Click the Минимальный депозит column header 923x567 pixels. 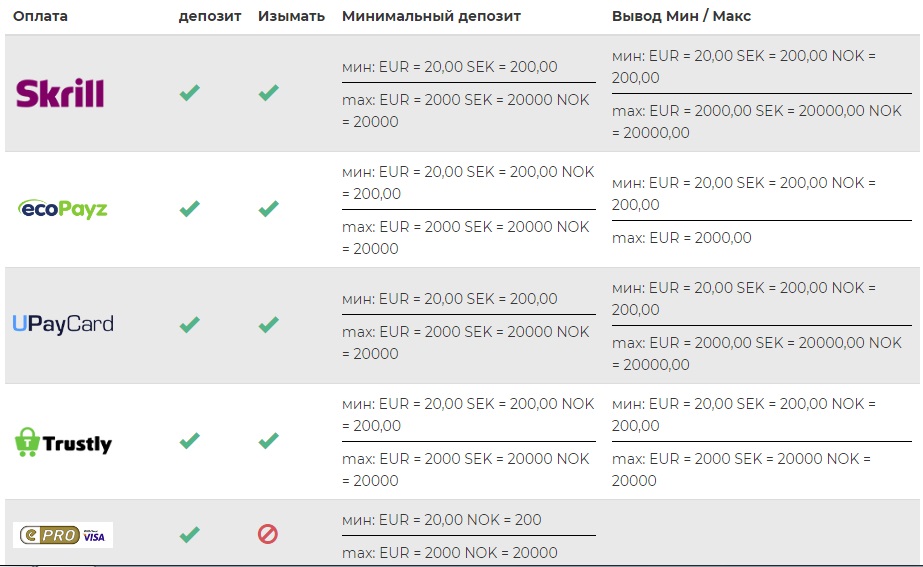[431, 16]
